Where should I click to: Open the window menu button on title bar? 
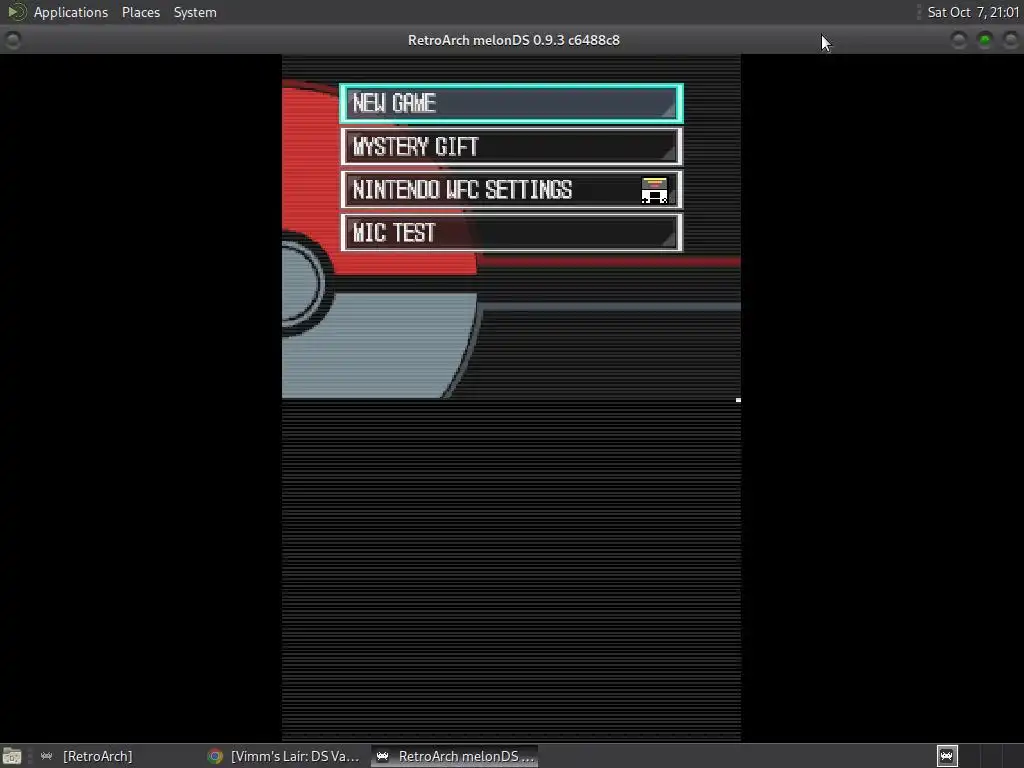click(12, 40)
